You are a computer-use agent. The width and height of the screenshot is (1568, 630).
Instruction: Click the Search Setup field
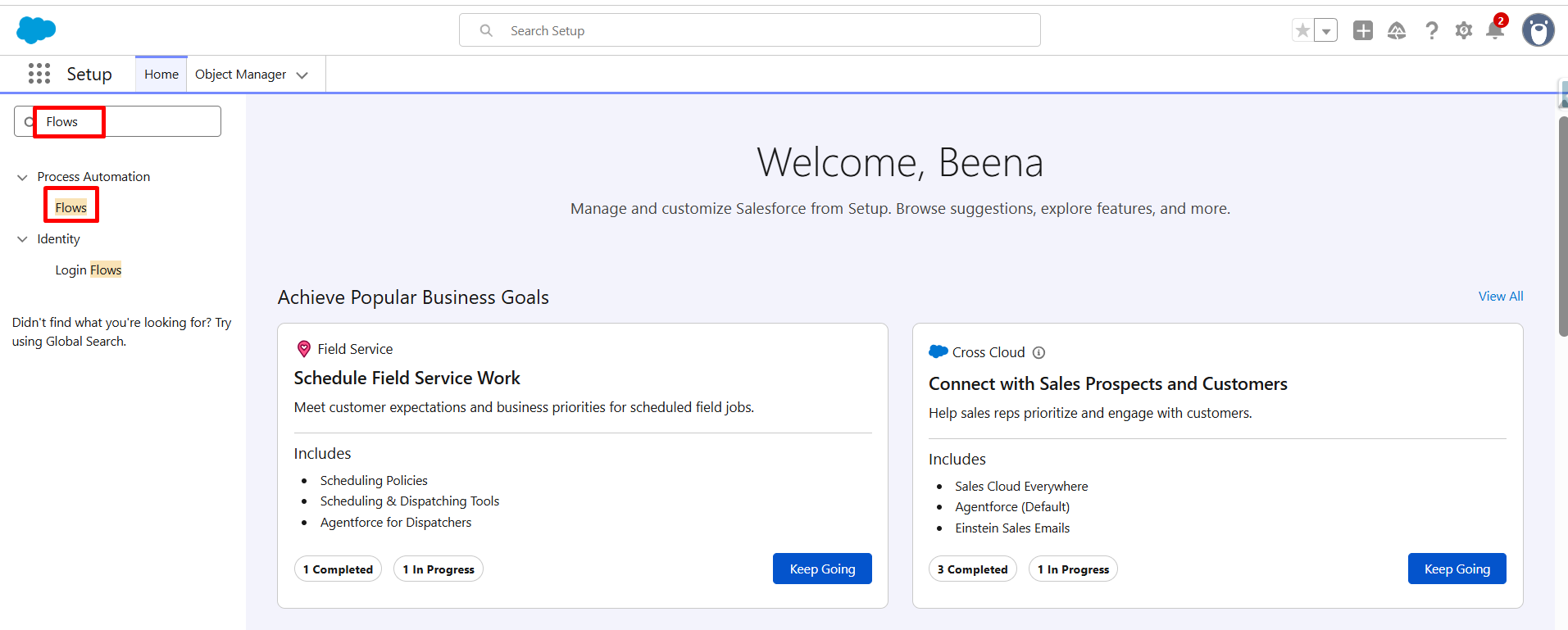point(750,30)
